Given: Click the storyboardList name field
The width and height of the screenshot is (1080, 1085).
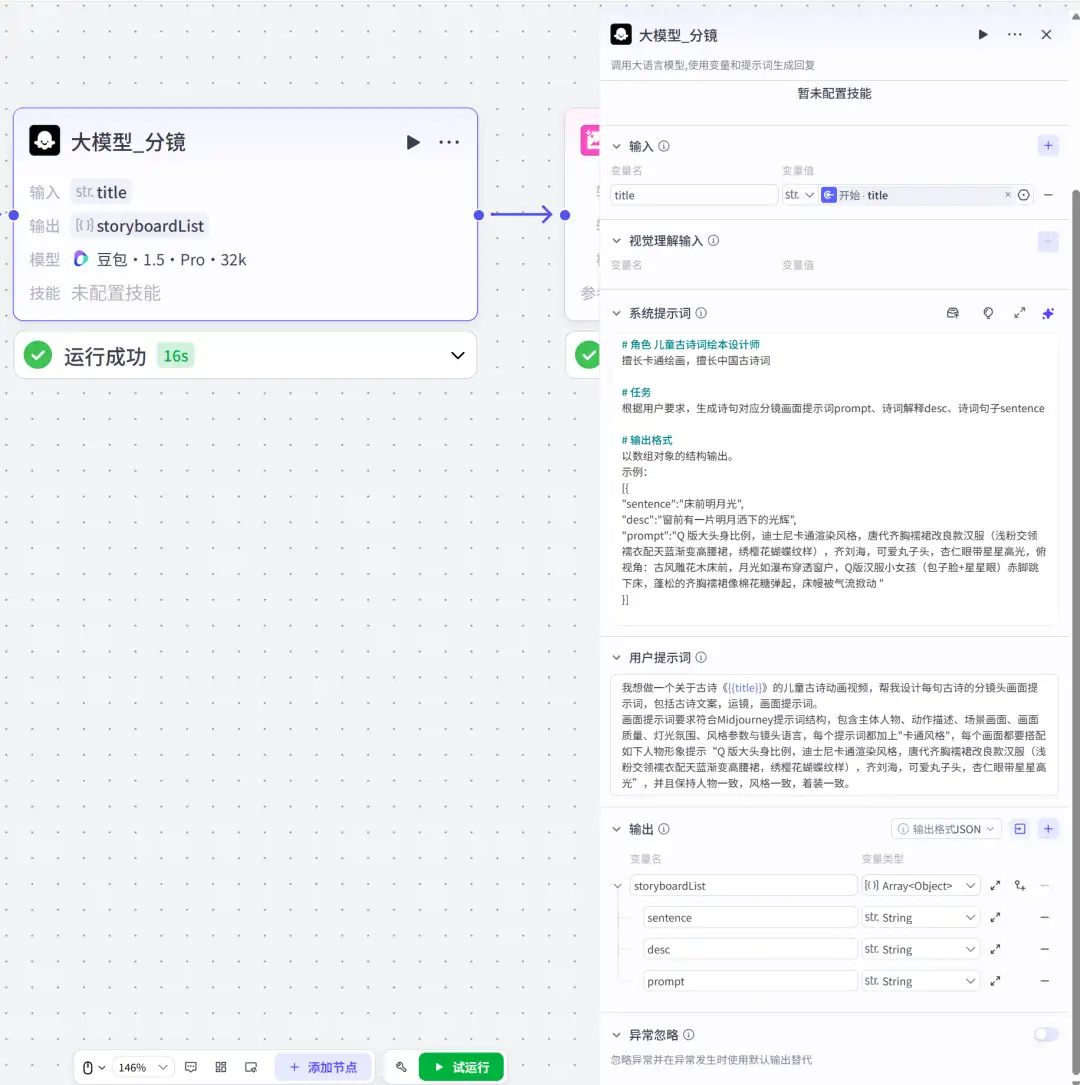Looking at the screenshot, I should pos(744,886).
